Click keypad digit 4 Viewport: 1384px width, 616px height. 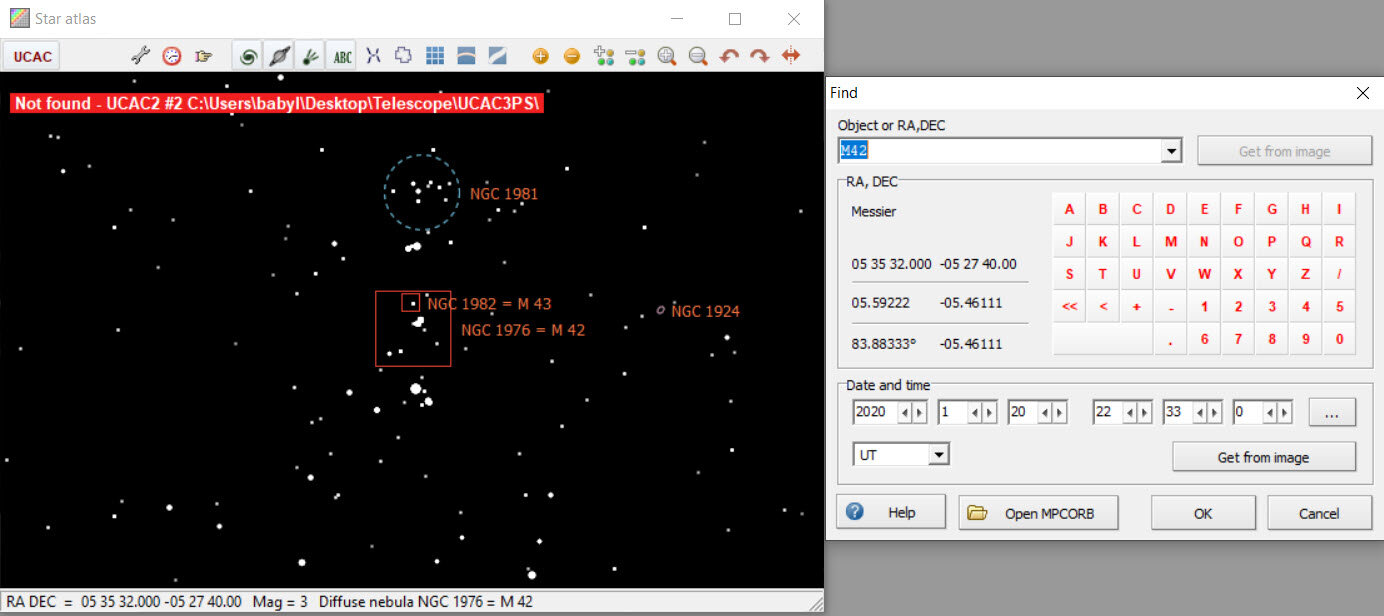(1305, 306)
